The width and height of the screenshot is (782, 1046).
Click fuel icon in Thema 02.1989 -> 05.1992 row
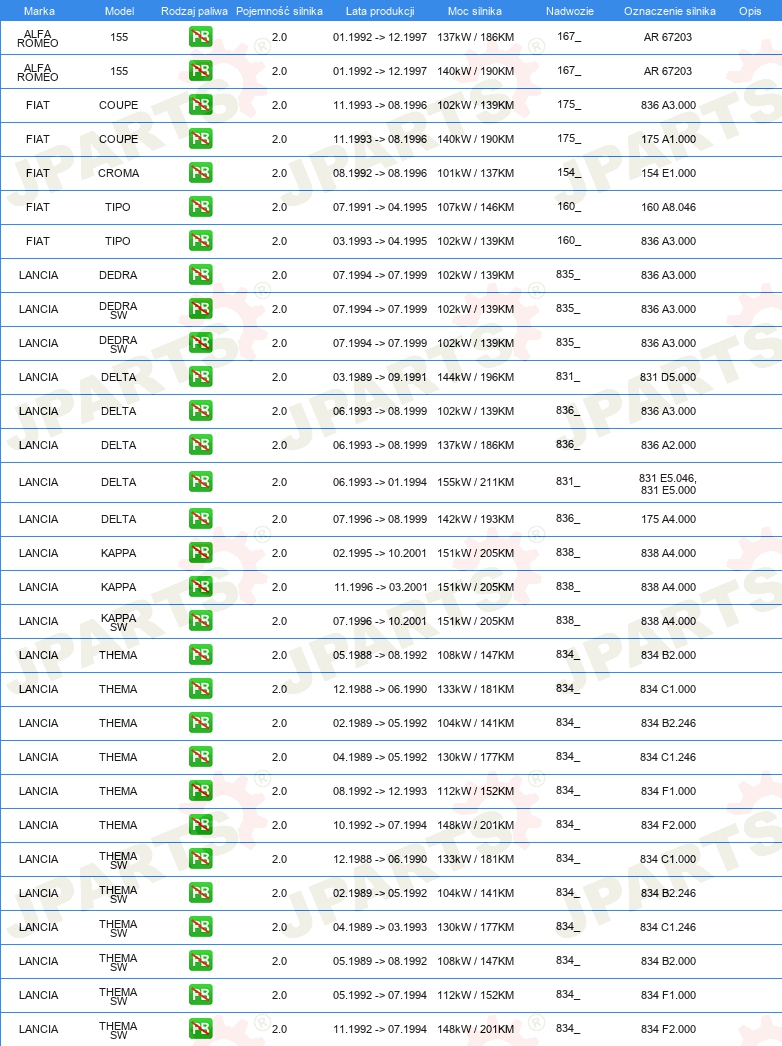pyautogui.click(x=200, y=723)
